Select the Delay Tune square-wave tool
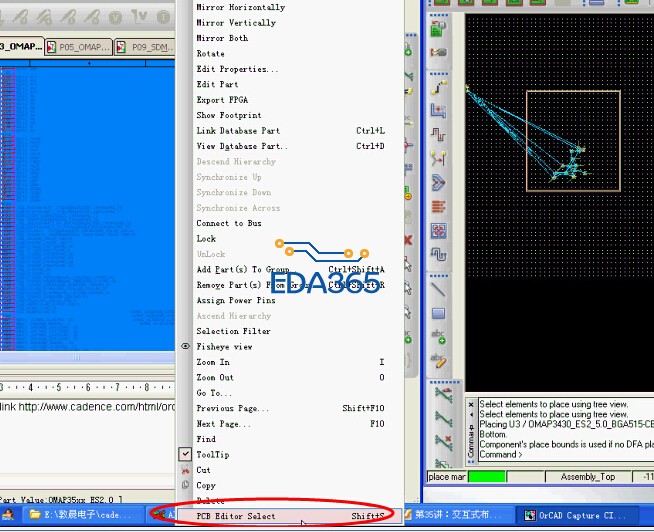654x532 pixels. (438, 135)
